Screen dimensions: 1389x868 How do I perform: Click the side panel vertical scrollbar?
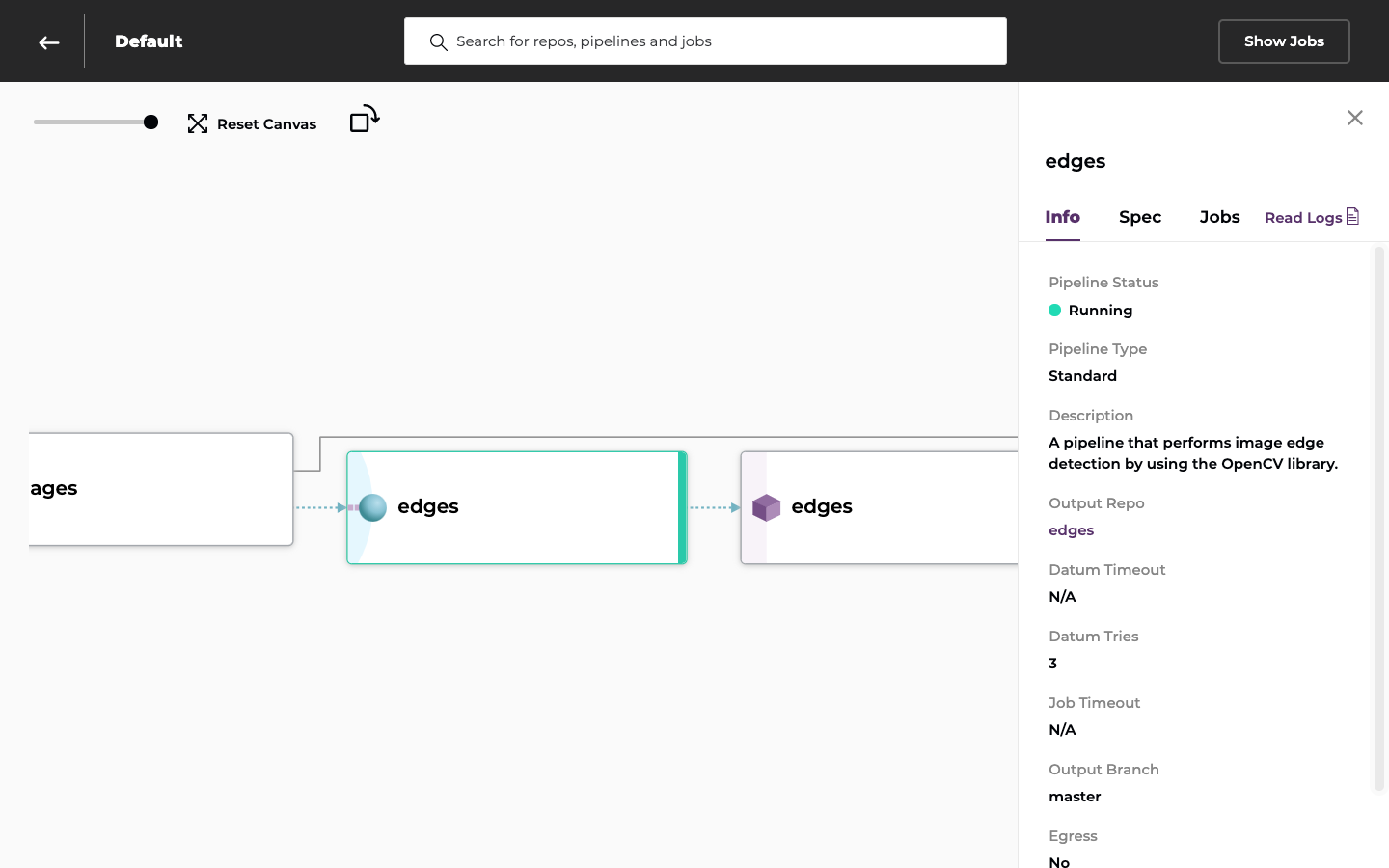pos(1379,519)
